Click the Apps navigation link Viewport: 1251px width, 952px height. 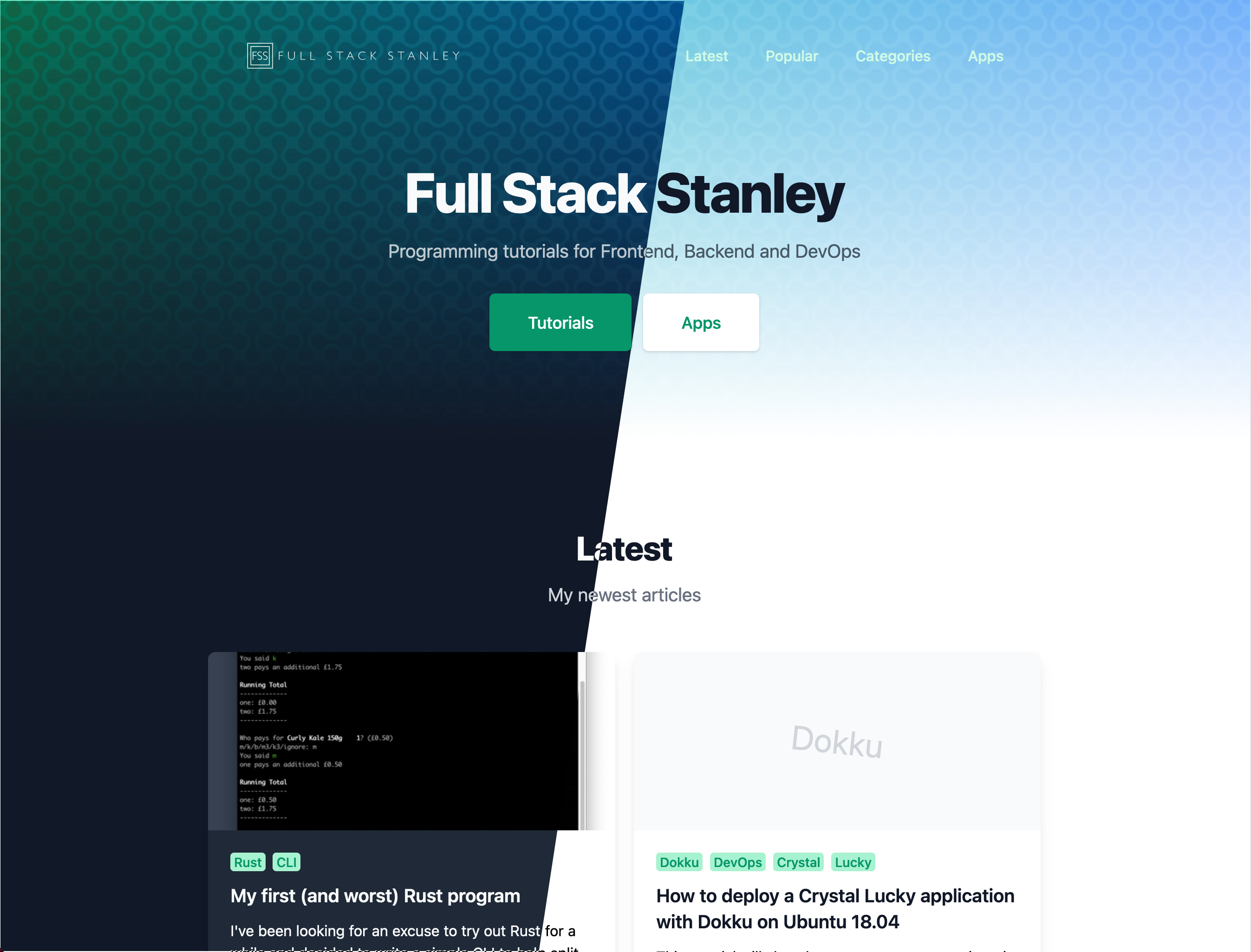point(985,55)
